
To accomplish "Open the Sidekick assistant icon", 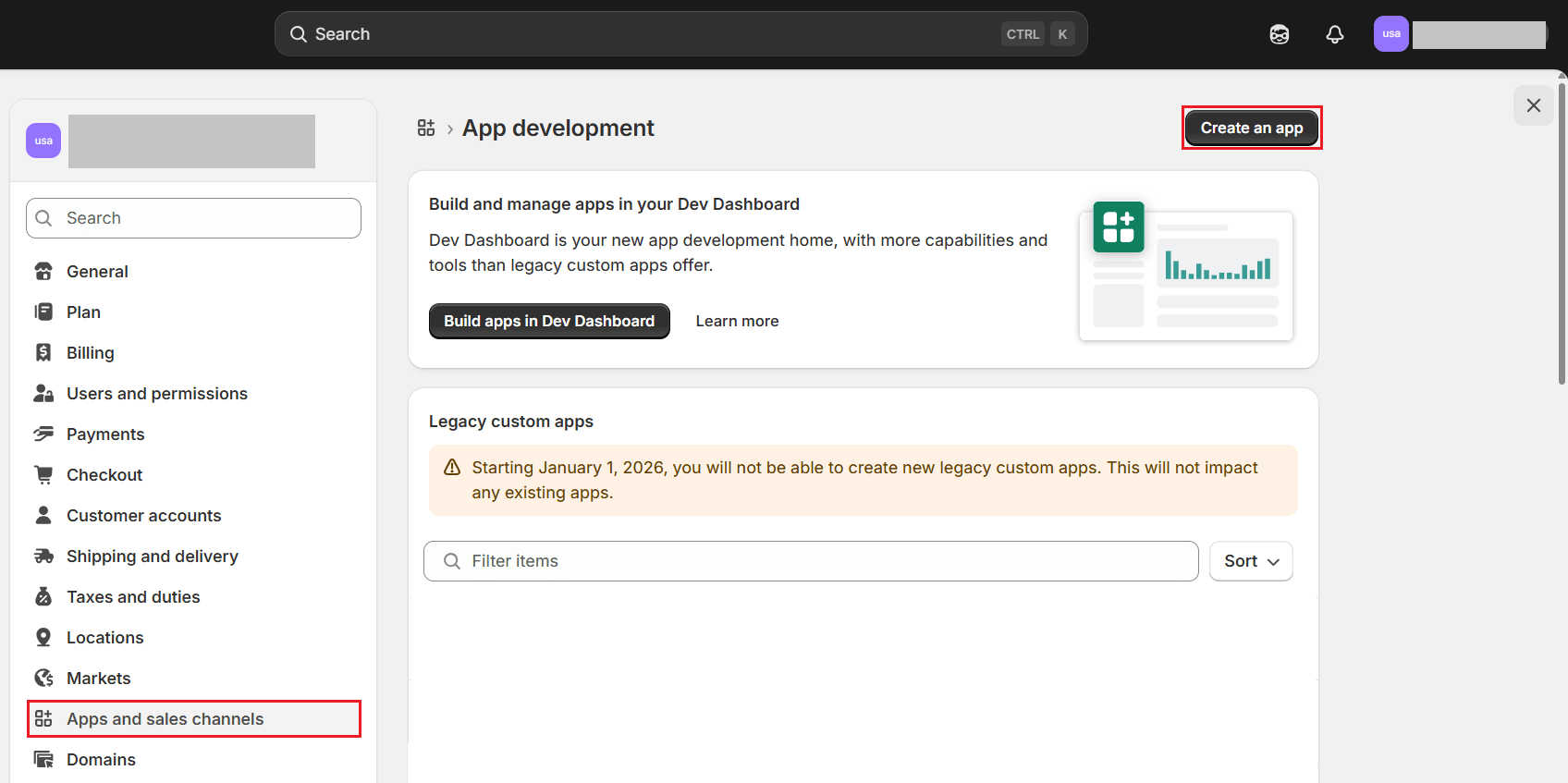I will tap(1279, 34).
